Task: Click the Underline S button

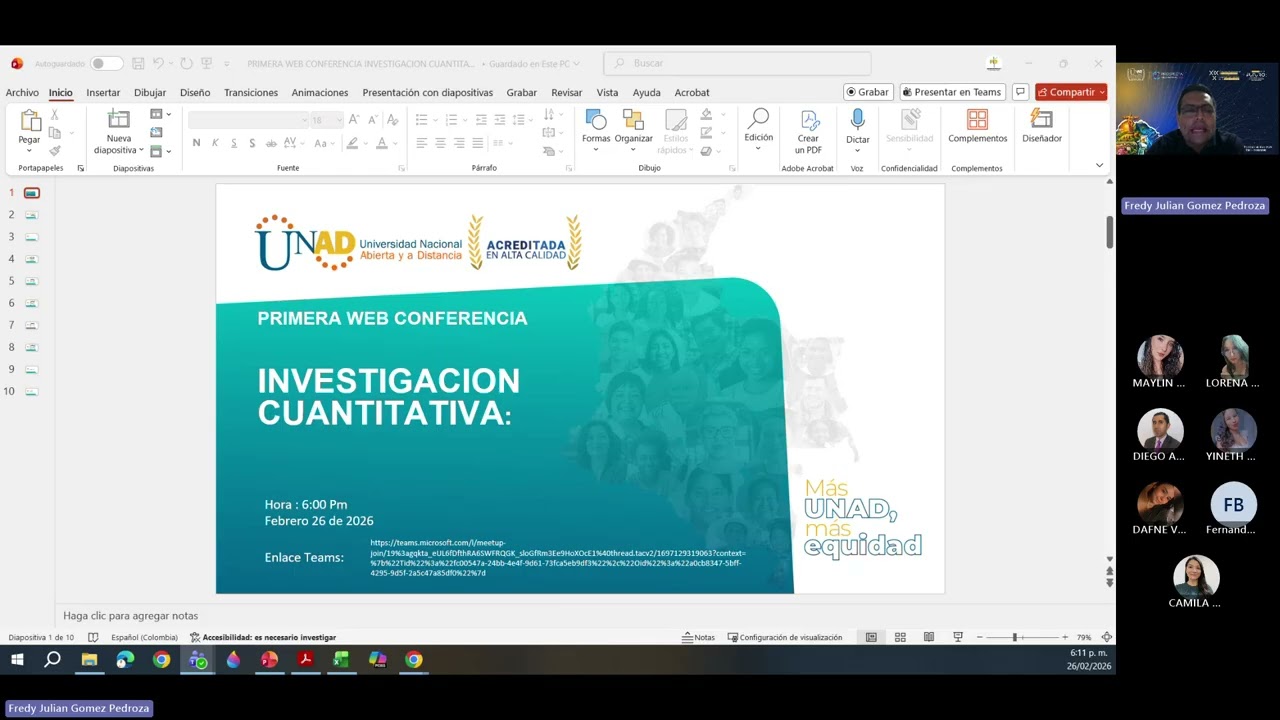Action: [234, 143]
